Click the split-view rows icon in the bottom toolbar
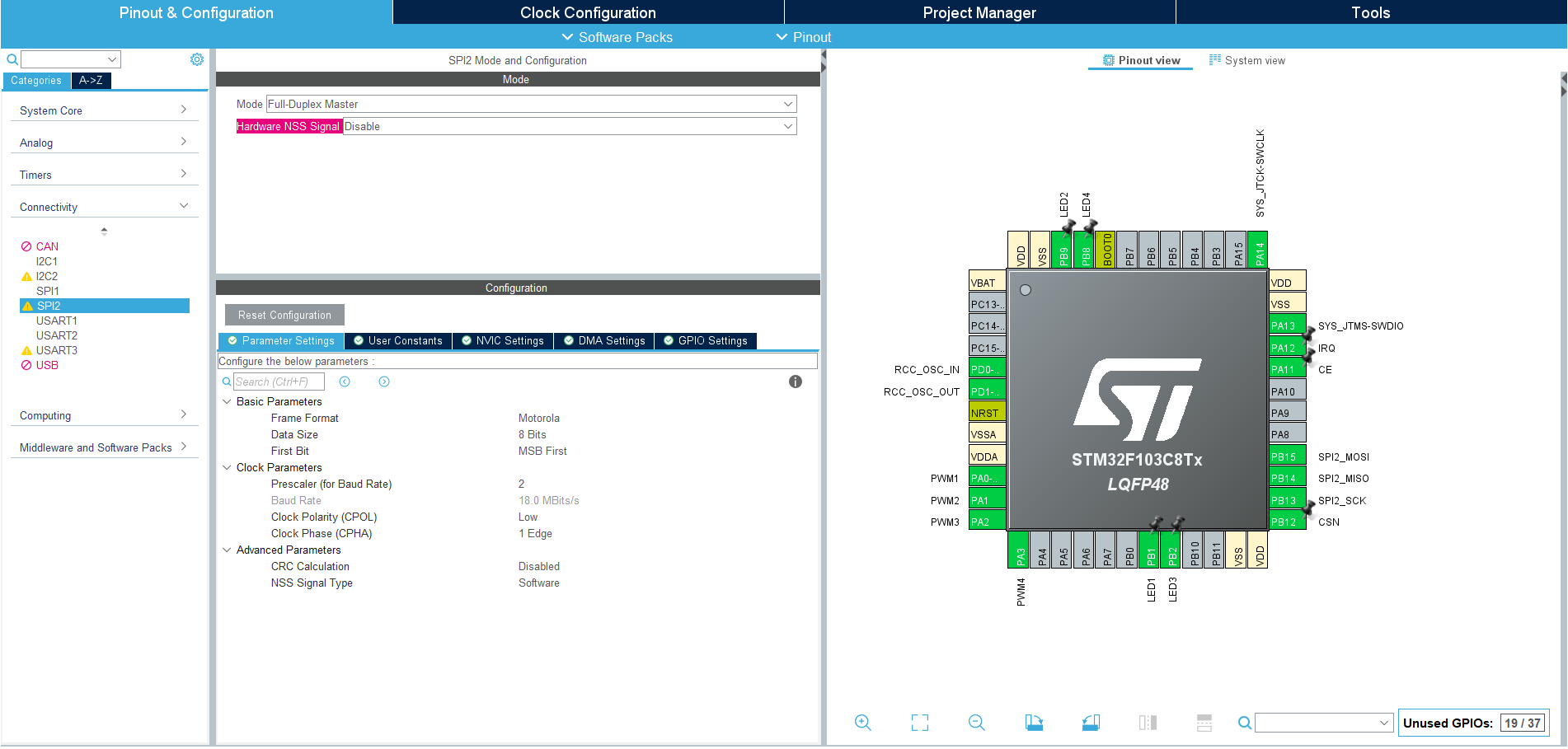1568x749 pixels. (1204, 723)
